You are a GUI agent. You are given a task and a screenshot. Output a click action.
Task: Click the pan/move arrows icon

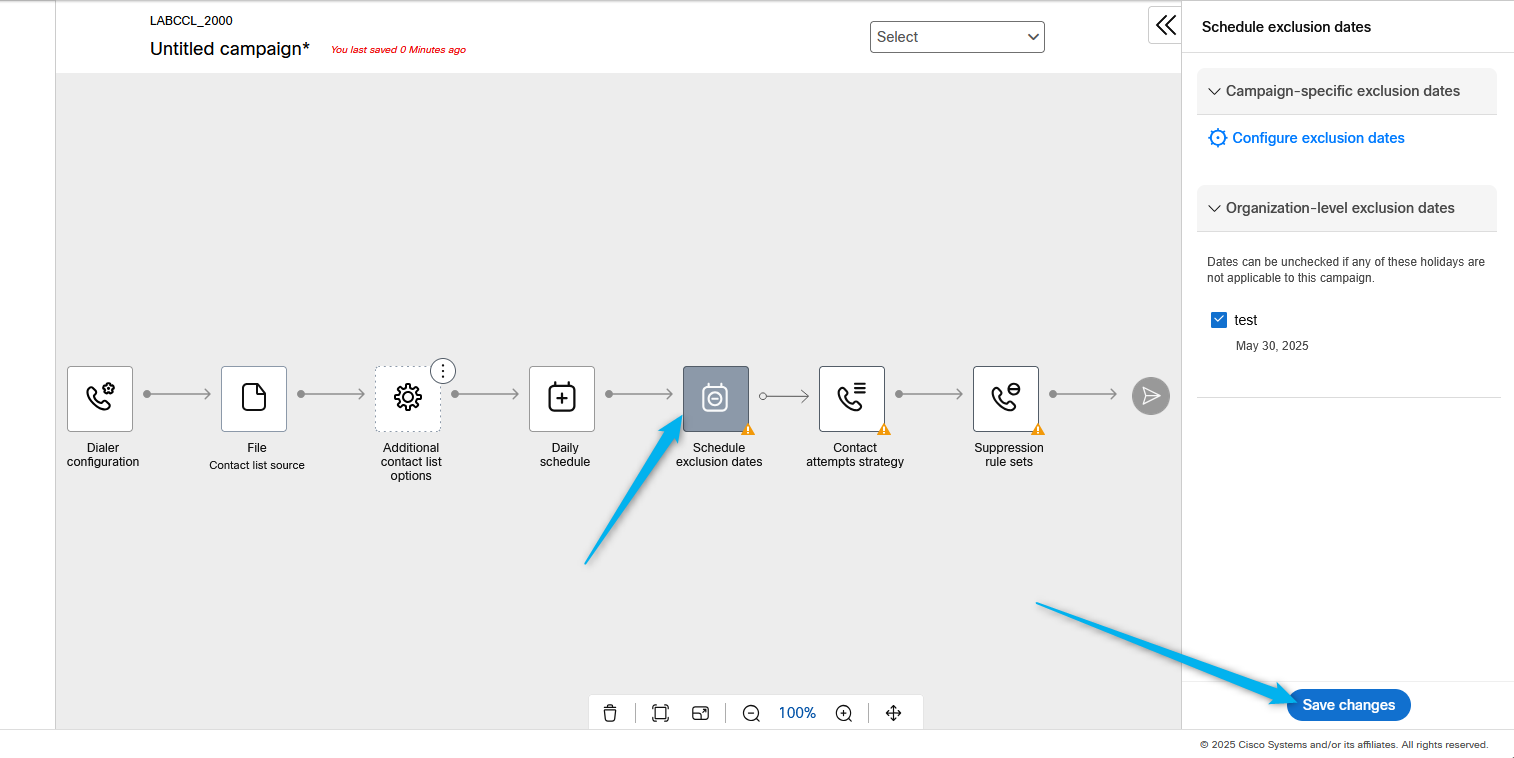point(894,713)
